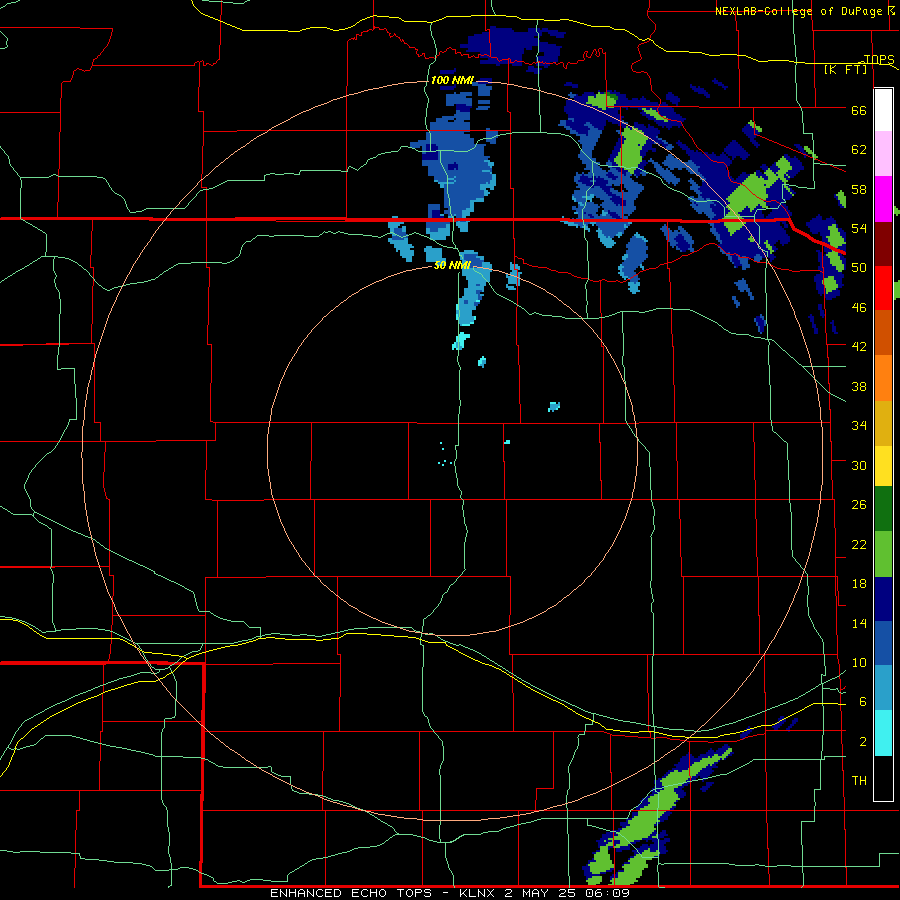Viewport: 900px width, 900px height.
Task: Pick the dark orange swatch on the scale
Action: pyautogui.click(x=883, y=332)
